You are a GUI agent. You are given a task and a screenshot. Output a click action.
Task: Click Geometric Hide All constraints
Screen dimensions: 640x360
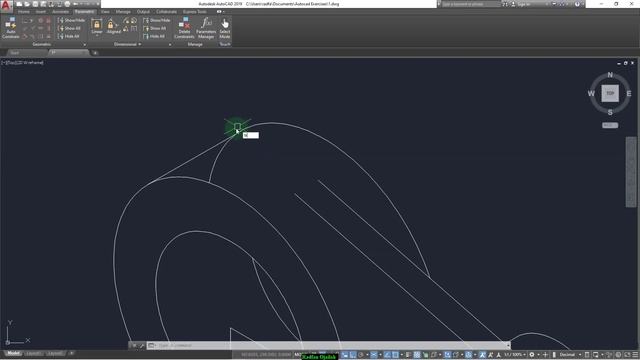(69, 36)
